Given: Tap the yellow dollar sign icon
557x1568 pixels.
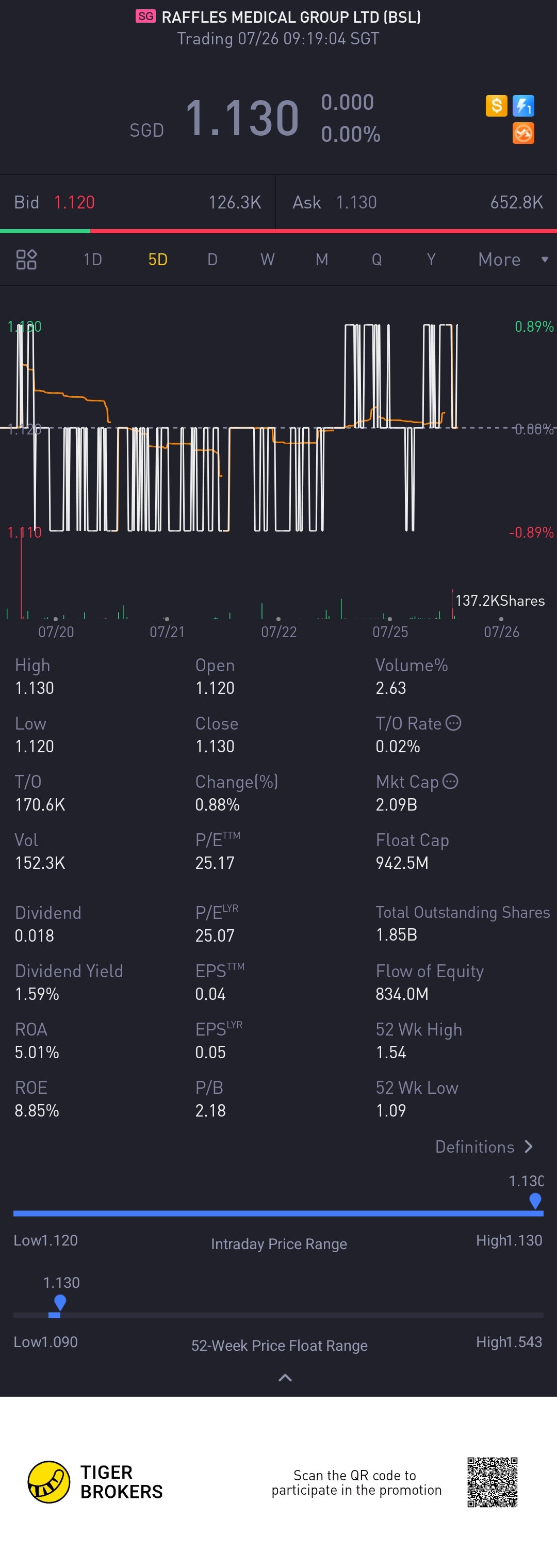Looking at the screenshot, I should [496, 106].
